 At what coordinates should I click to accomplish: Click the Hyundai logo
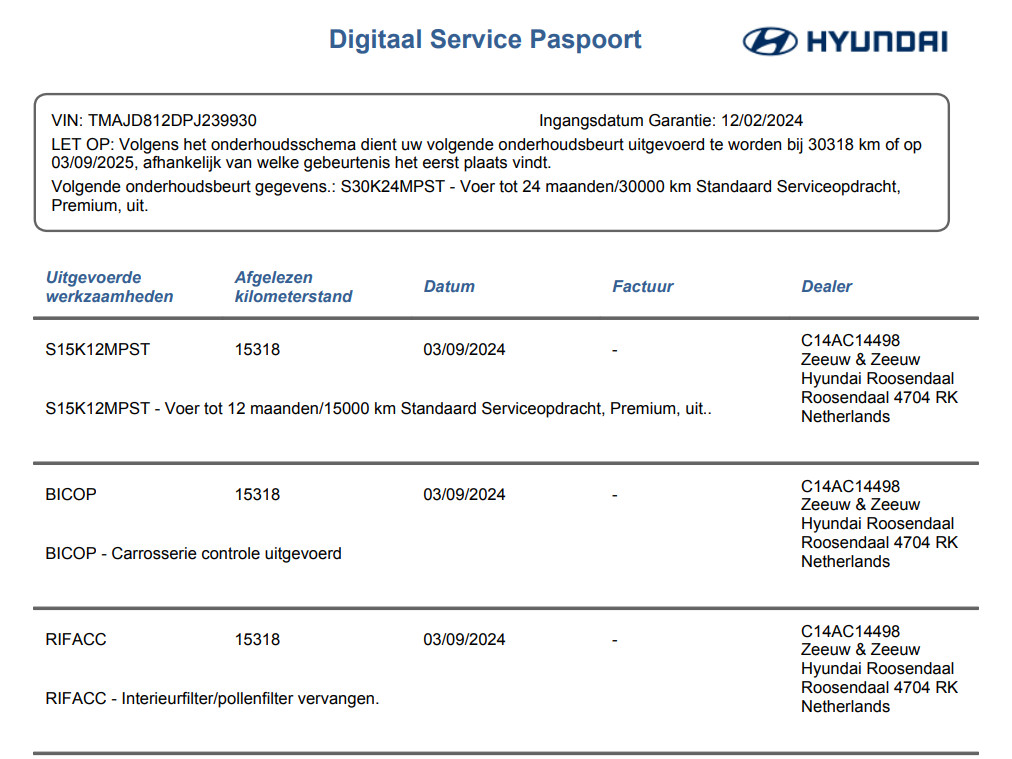[844, 41]
